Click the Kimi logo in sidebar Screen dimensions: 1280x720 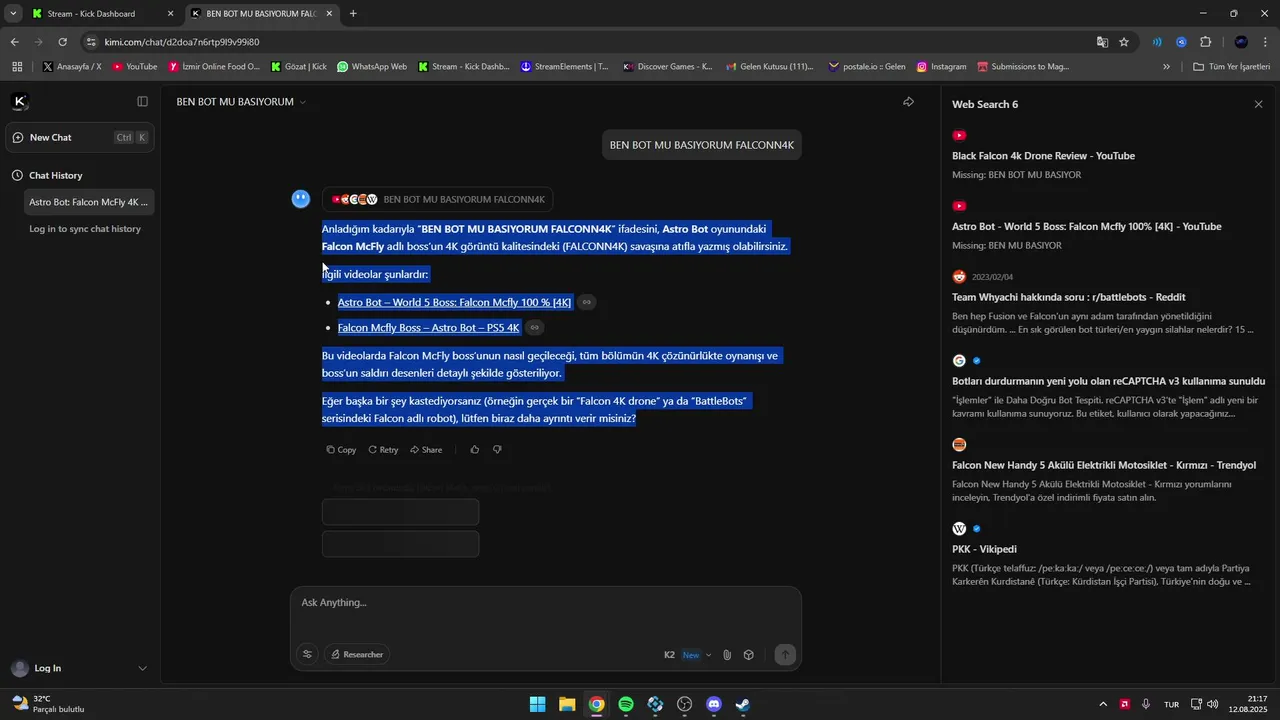point(20,101)
